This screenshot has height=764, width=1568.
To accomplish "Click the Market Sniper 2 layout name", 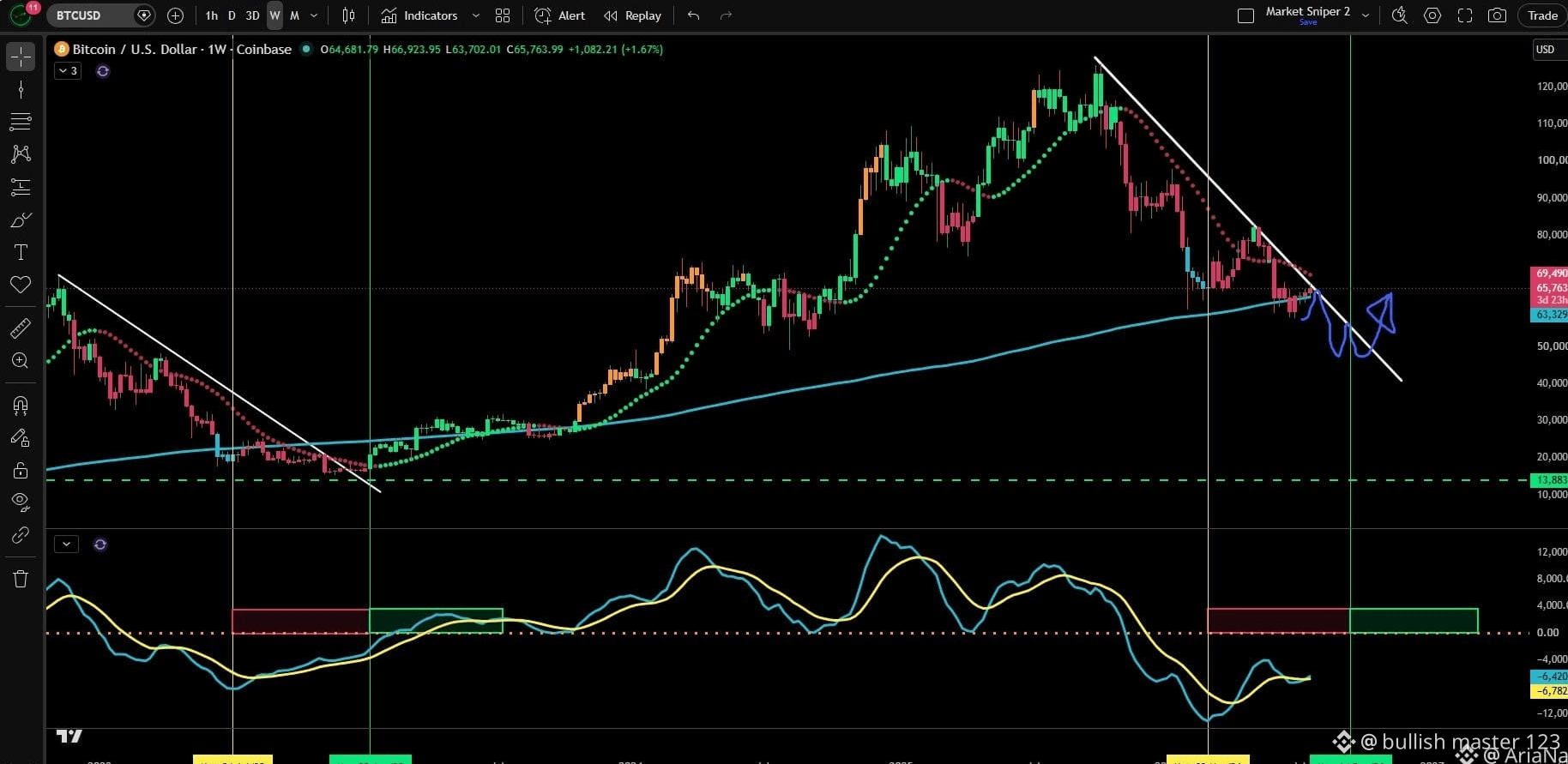I will click(x=1307, y=11).
